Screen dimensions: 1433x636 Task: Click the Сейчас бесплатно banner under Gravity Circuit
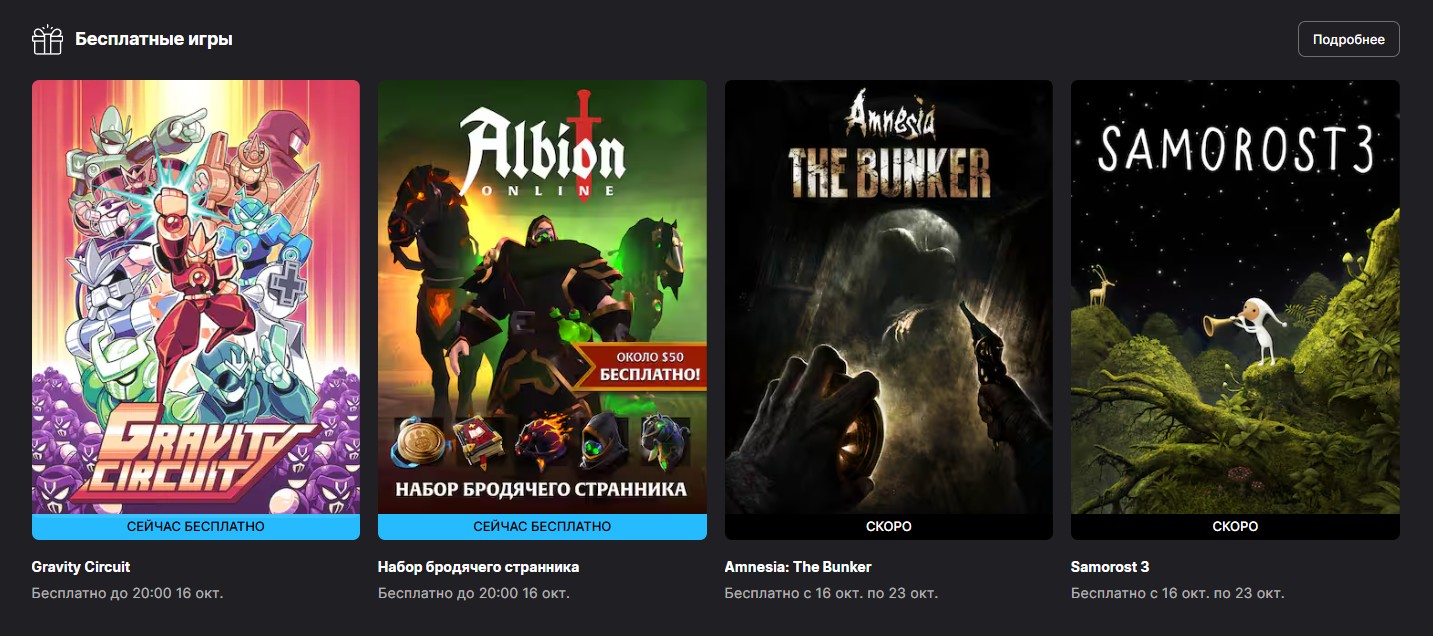pyautogui.click(x=196, y=527)
